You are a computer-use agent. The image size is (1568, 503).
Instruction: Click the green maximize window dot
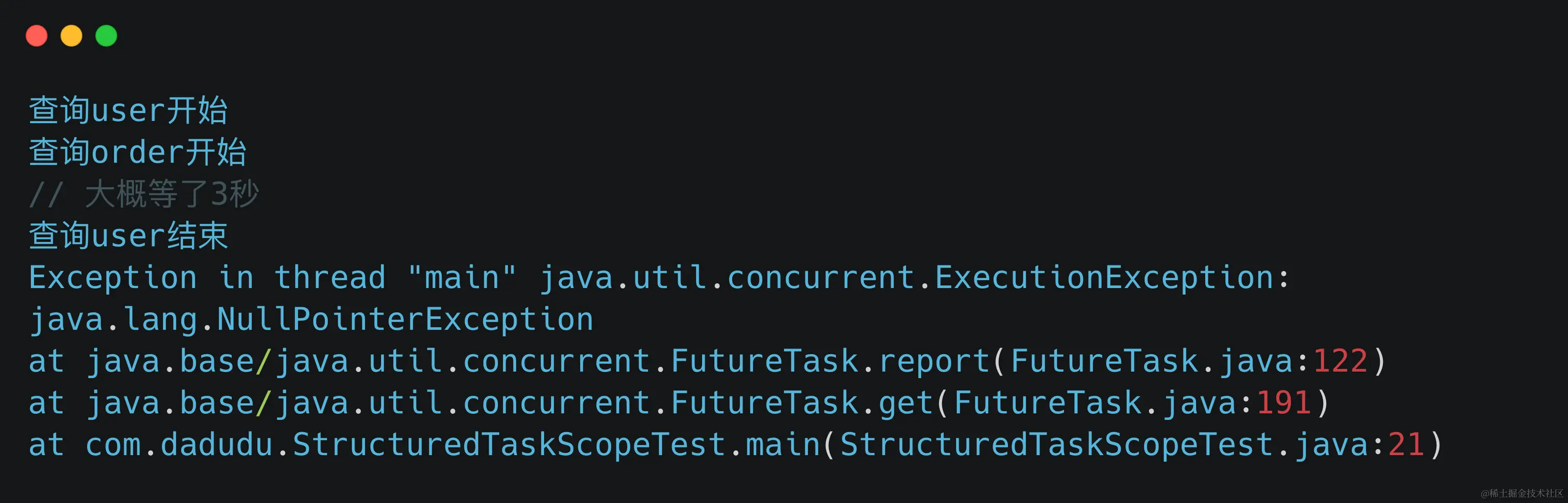(106, 36)
